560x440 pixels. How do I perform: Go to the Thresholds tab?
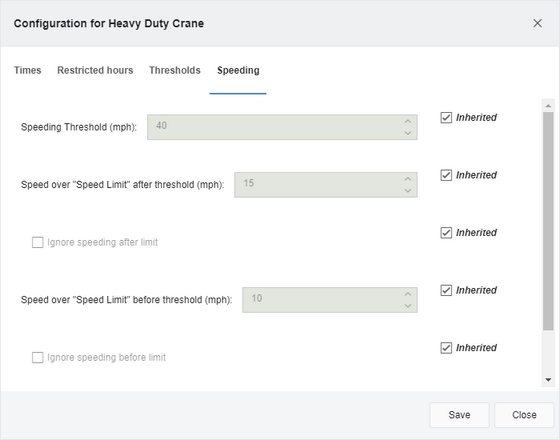click(x=175, y=70)
